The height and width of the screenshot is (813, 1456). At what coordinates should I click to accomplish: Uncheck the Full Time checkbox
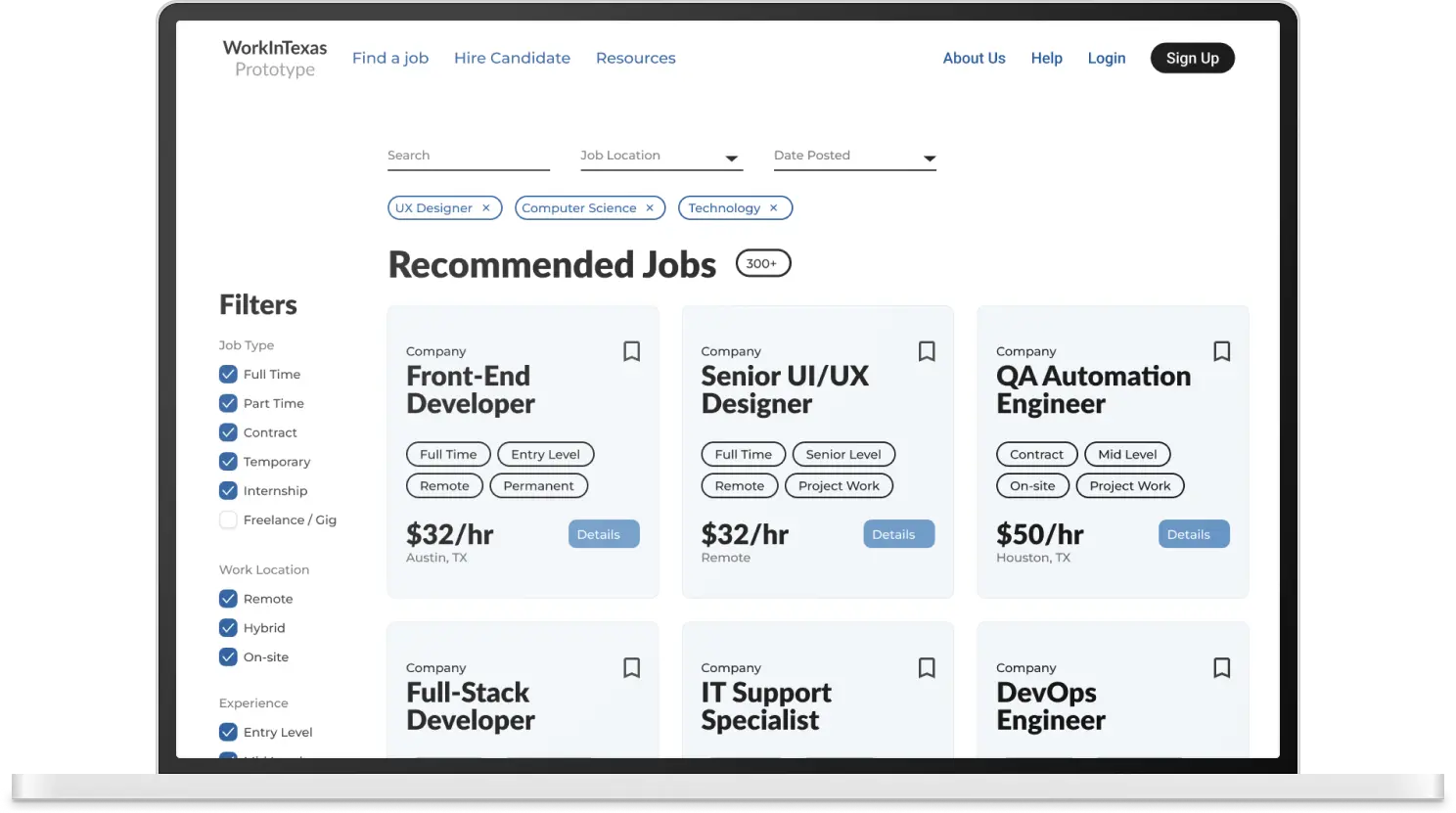click(228, 374)
